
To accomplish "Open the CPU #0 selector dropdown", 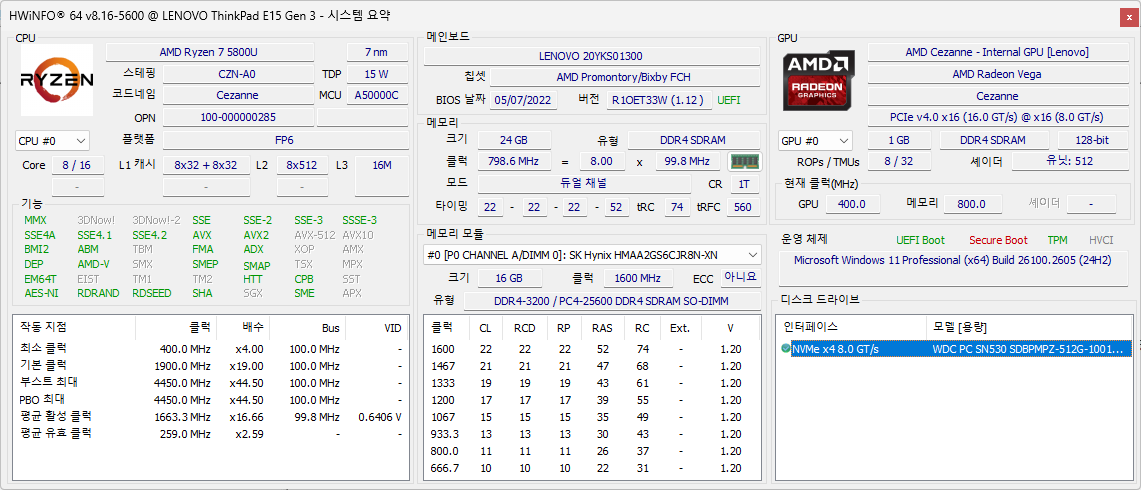I will [x=52, y=141].
